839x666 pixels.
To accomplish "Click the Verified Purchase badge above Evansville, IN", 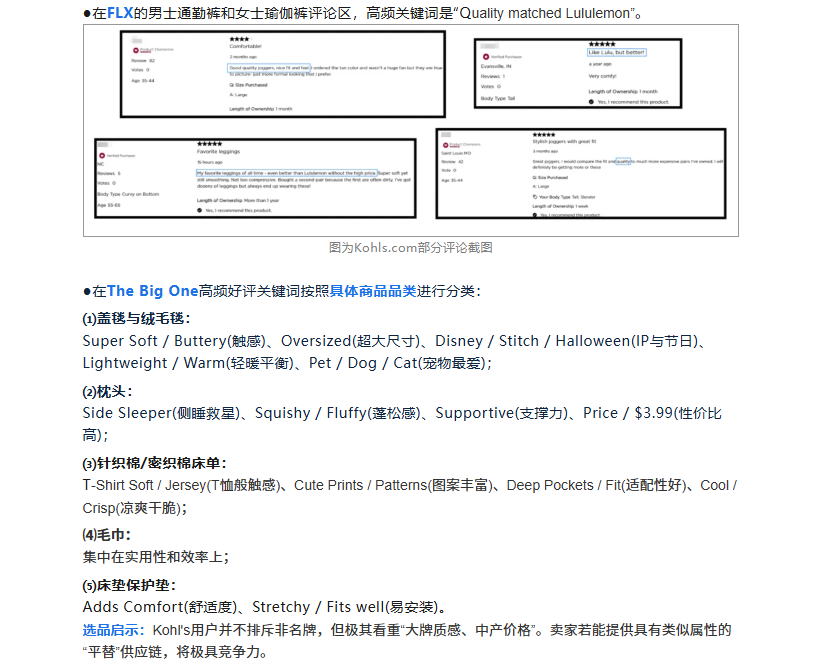I will (501, 58).
